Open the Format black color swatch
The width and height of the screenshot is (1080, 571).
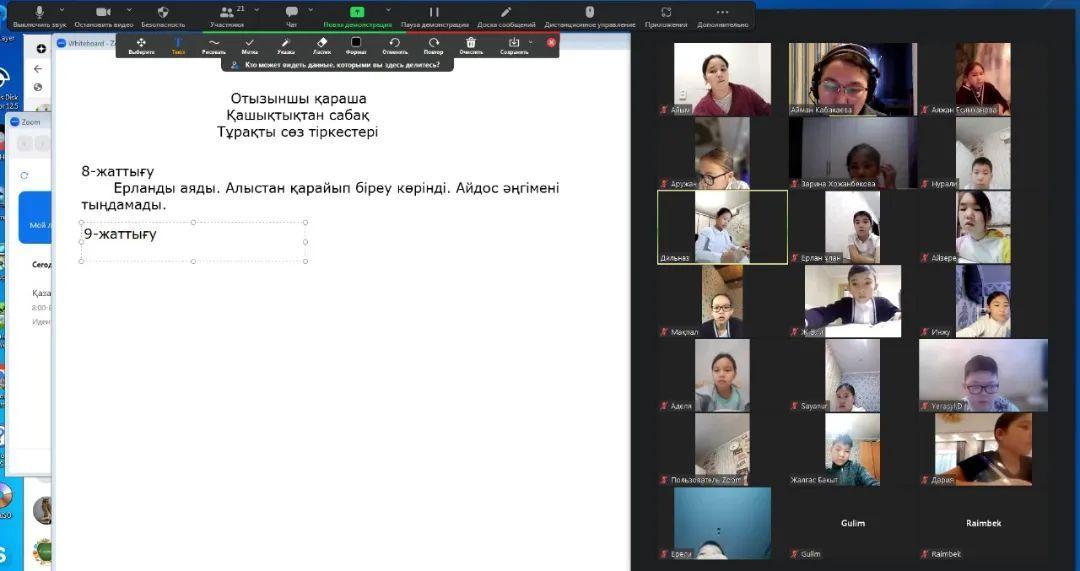pyautogui.click(x=356, y=45)
